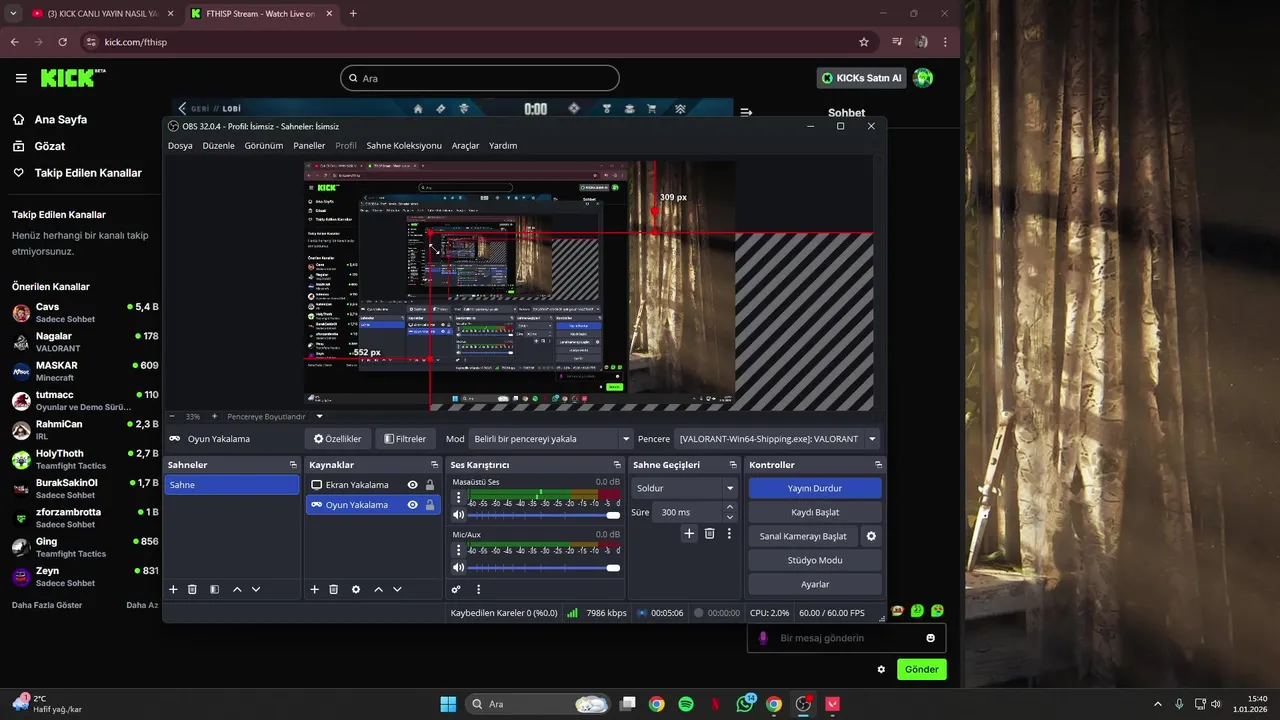Screen dimensions: 1280x720
Task: Open Paneller menu in OBS
Action: coord(309,145)
